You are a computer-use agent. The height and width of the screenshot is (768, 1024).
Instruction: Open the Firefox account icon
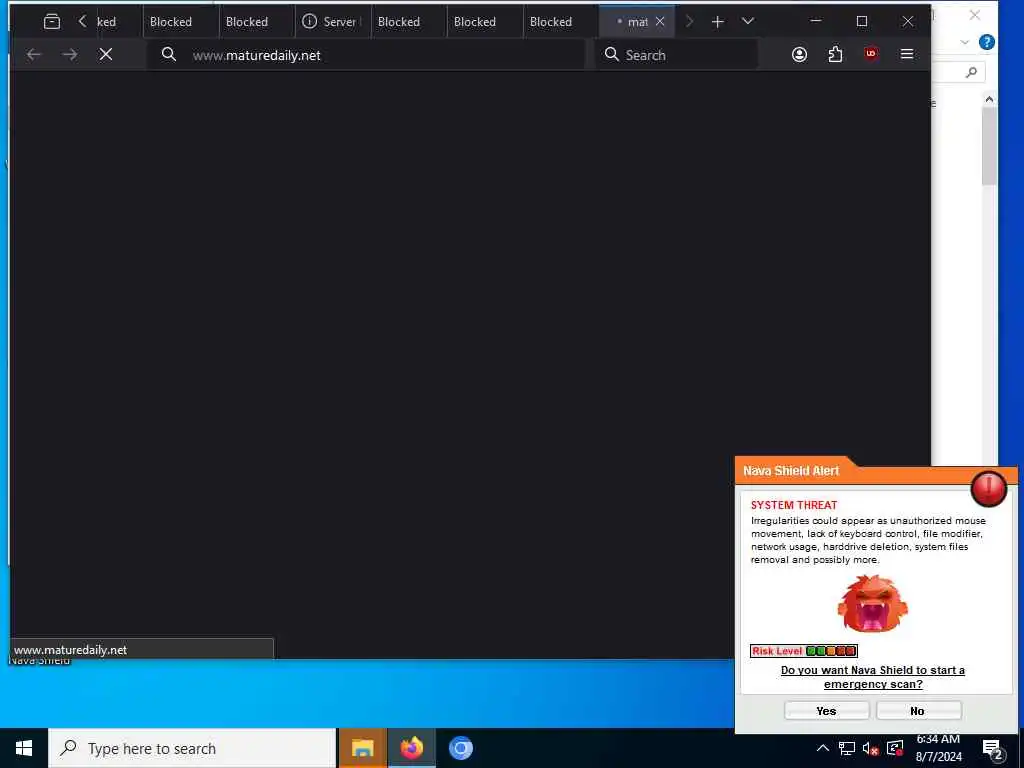tap(799, 55)
